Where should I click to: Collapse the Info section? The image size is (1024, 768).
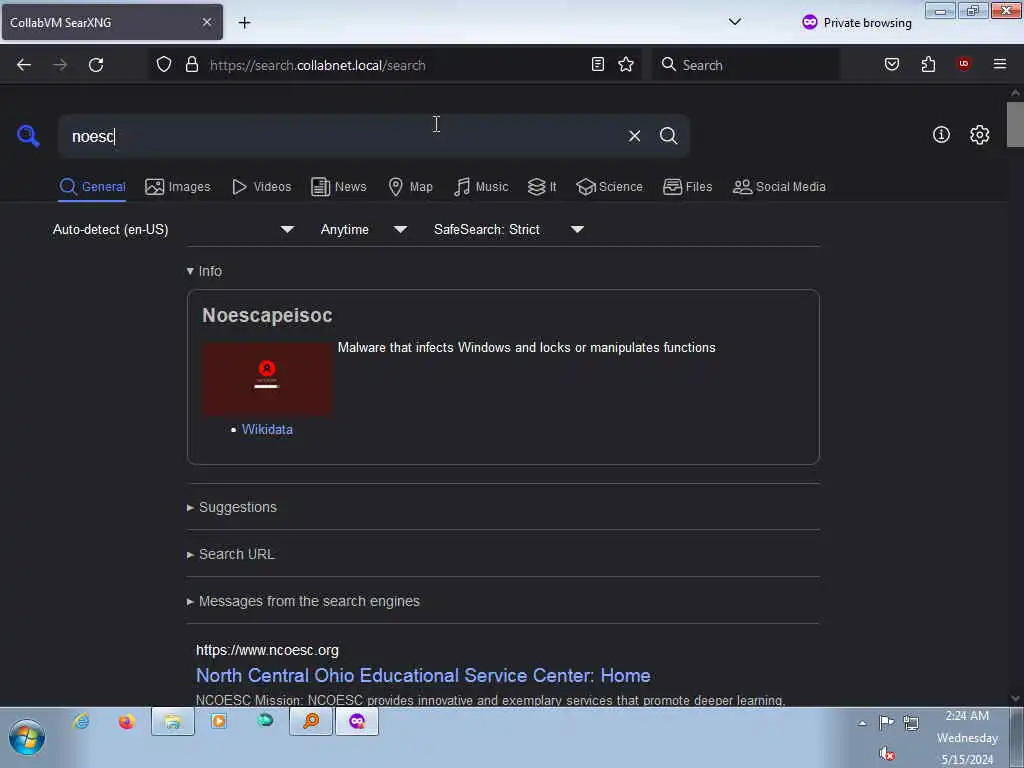point(204,271)
